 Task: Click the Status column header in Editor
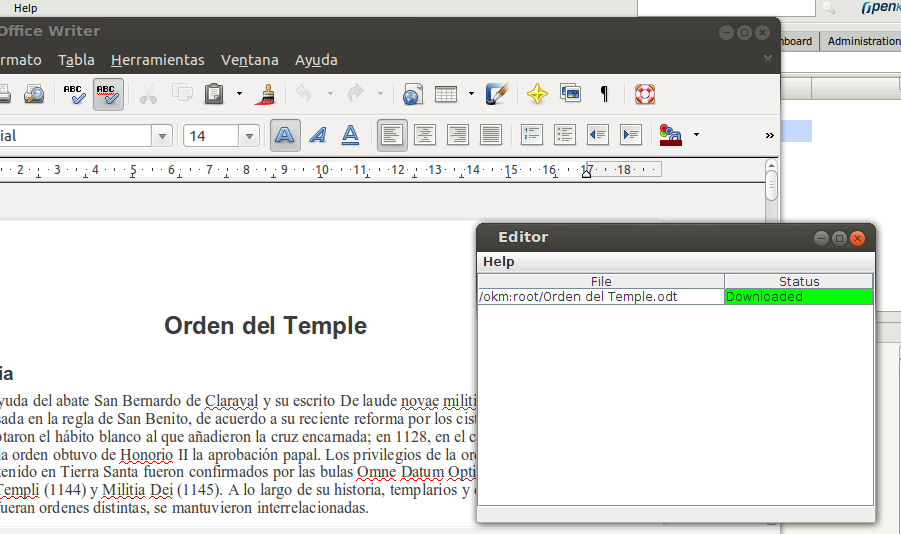coord(799,281)
